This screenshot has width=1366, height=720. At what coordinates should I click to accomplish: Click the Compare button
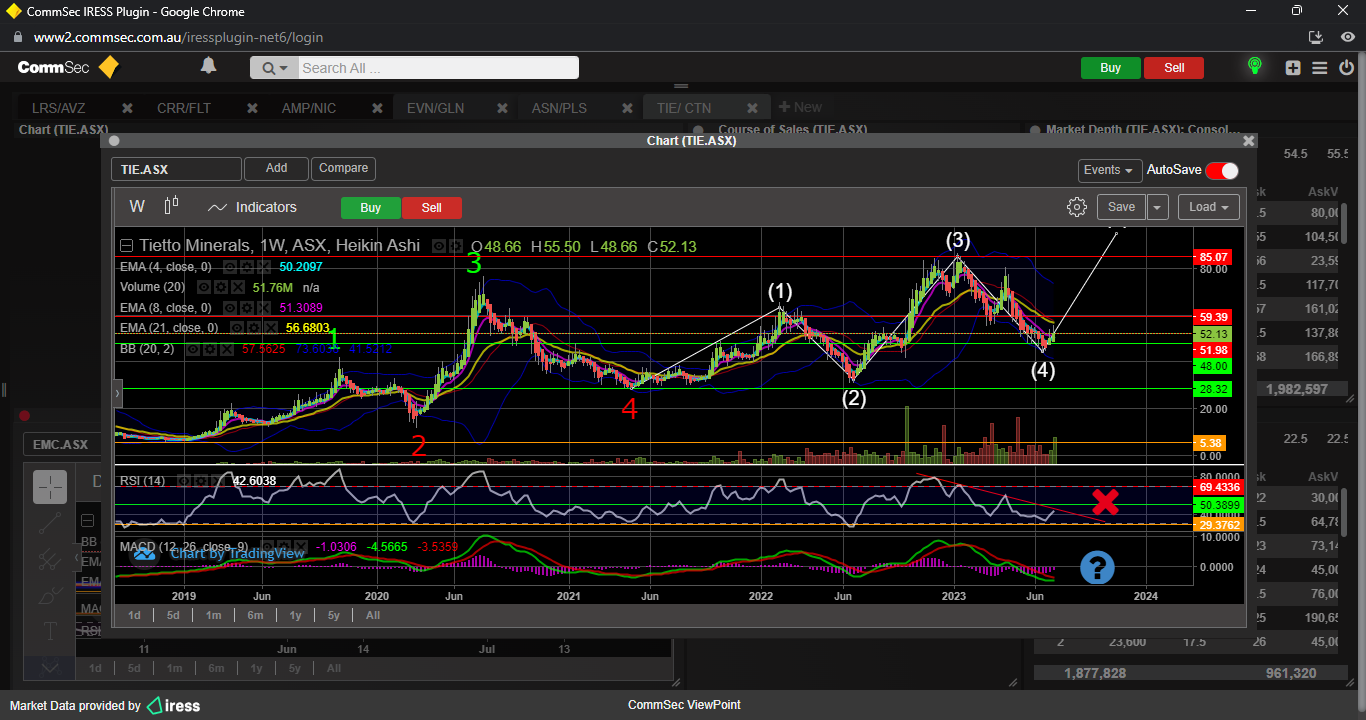(343, 168)
